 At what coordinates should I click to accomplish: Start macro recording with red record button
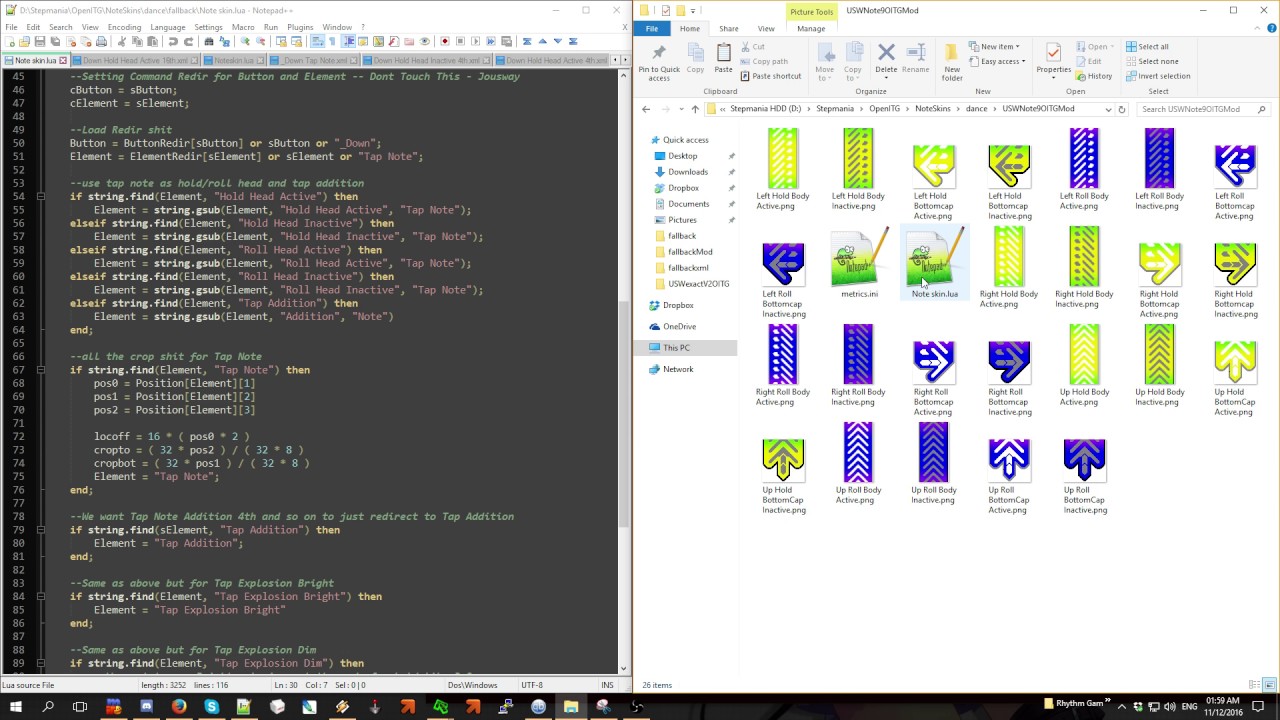coord(446,42)
